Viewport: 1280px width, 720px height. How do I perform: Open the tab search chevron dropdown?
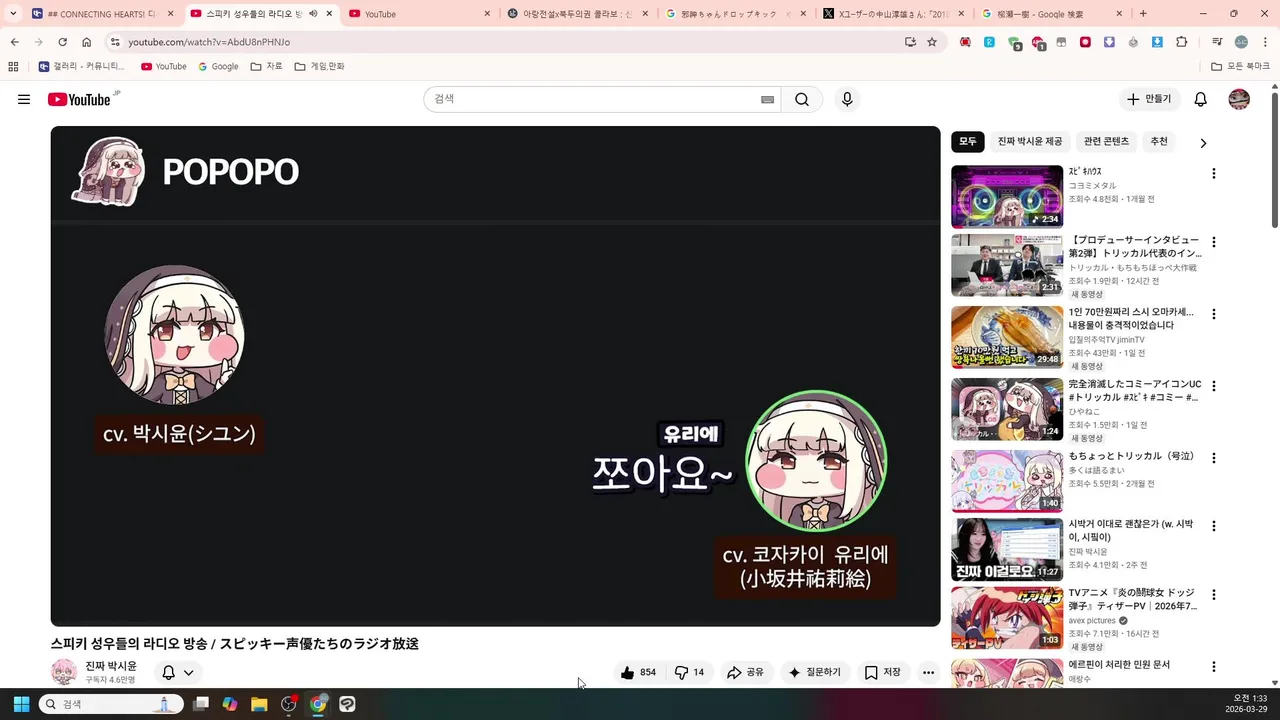click(x=13, y=14)
